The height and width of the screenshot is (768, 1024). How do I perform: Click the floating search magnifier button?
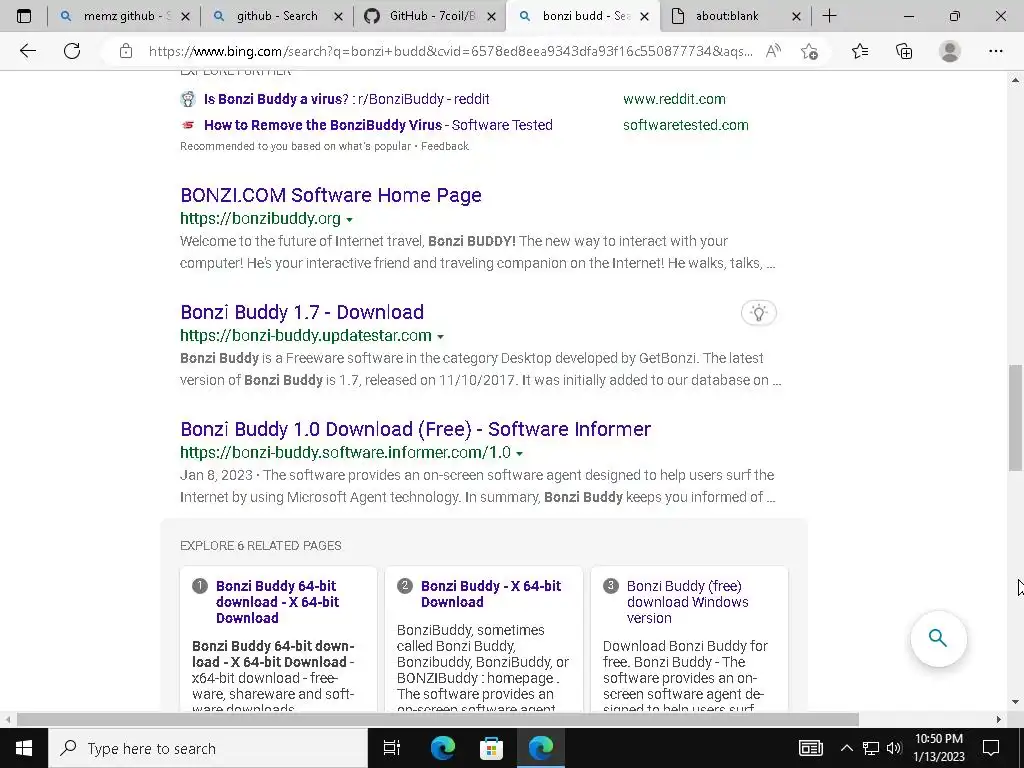click(x=938, y=638)
